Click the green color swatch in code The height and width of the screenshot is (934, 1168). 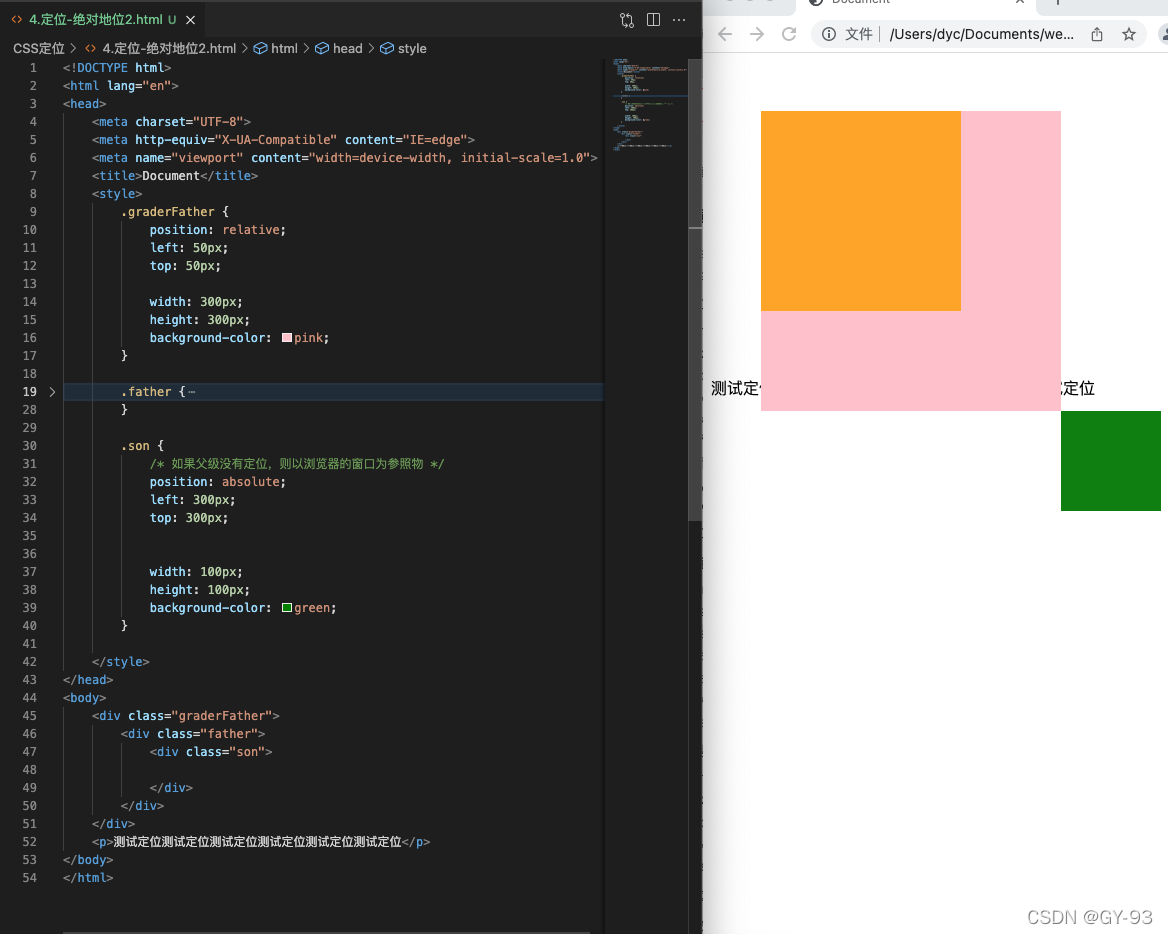(x=287, y=609)
